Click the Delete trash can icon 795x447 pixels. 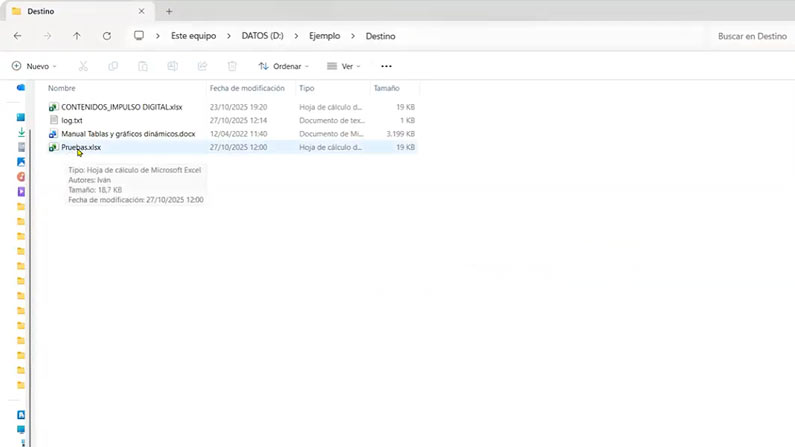tap(232, 66)
